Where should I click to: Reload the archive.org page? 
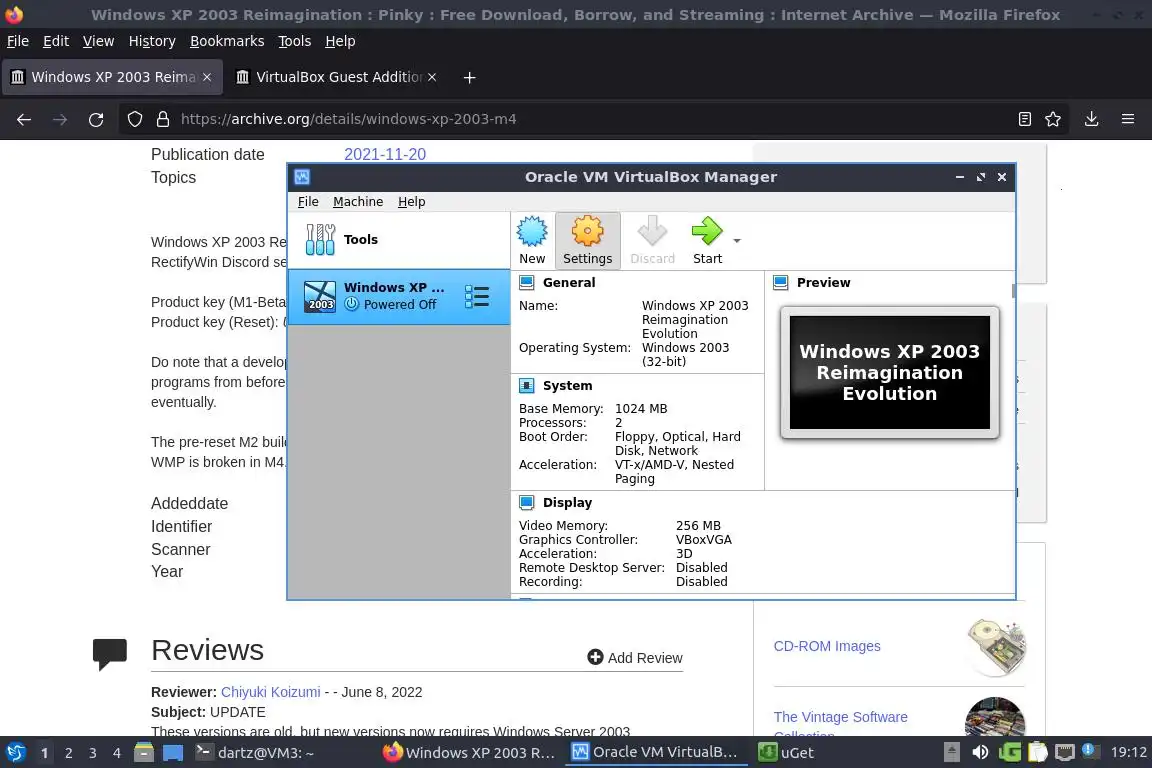(x=96, y=119)
